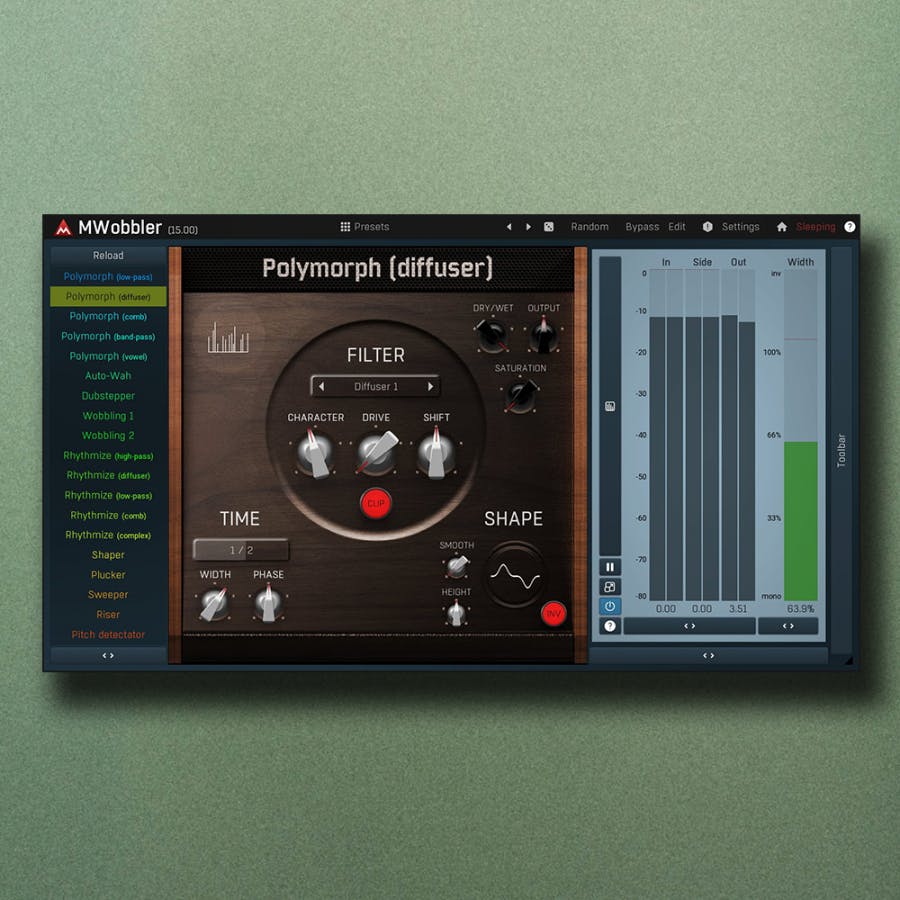Choose the Wobbling 1 preset

click(x=108, y=416)
